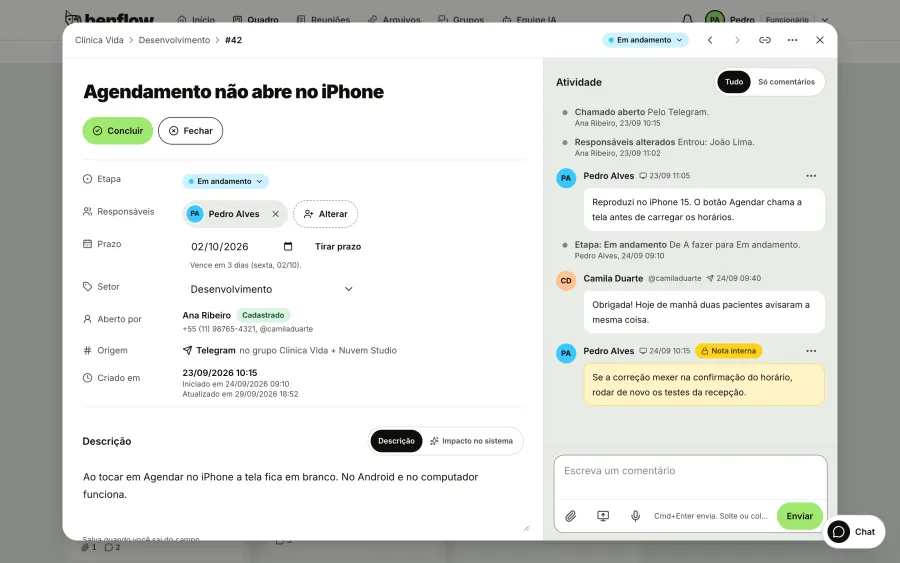Click the Fechar button
The height and width of the screenshot is (563, 900).
tap(191, 131)
